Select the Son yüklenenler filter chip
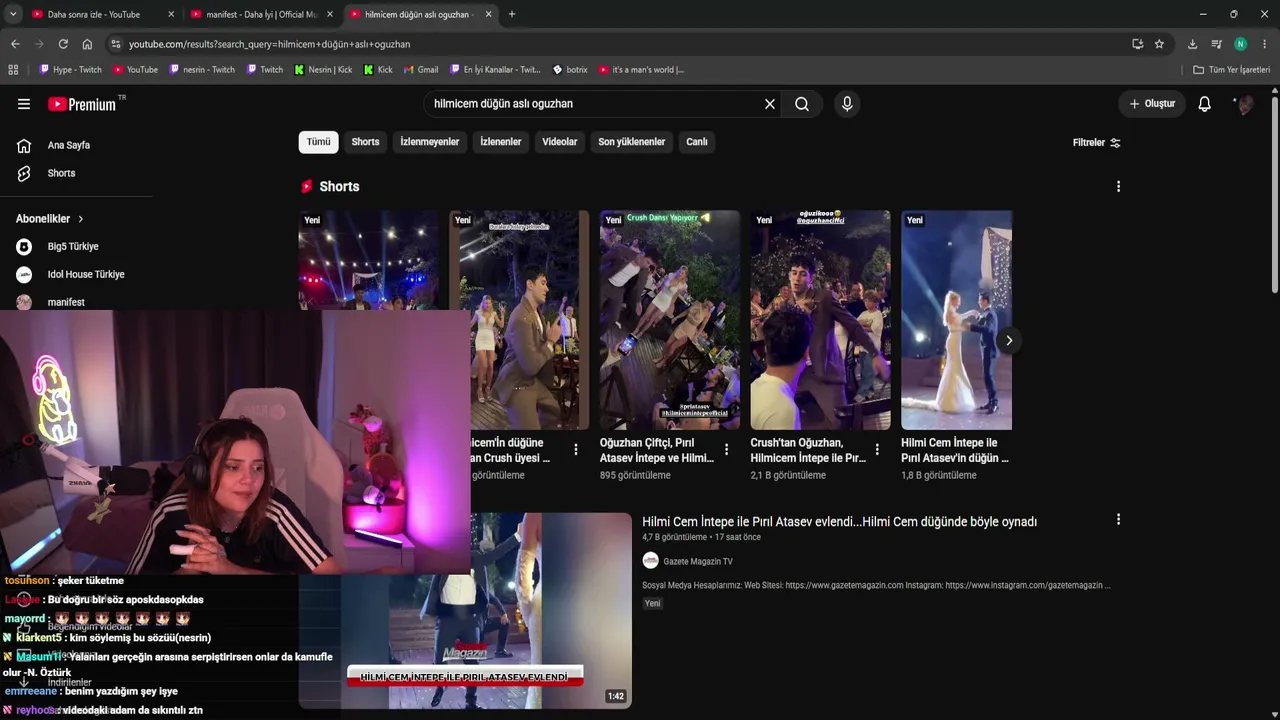Image resolution: width=1280 pixels, height=720 pixels. (632, 142)
